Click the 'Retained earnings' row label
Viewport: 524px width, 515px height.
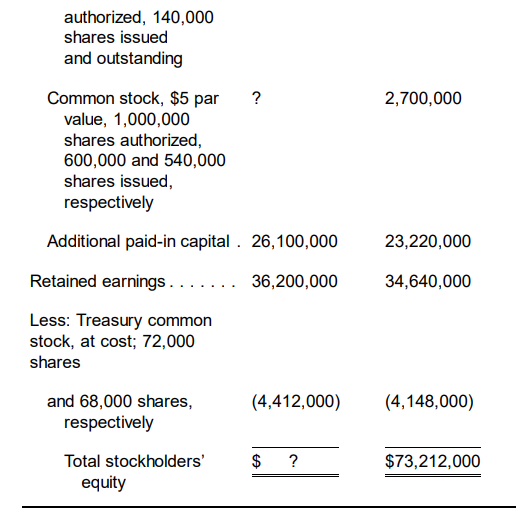click(98, 281)
